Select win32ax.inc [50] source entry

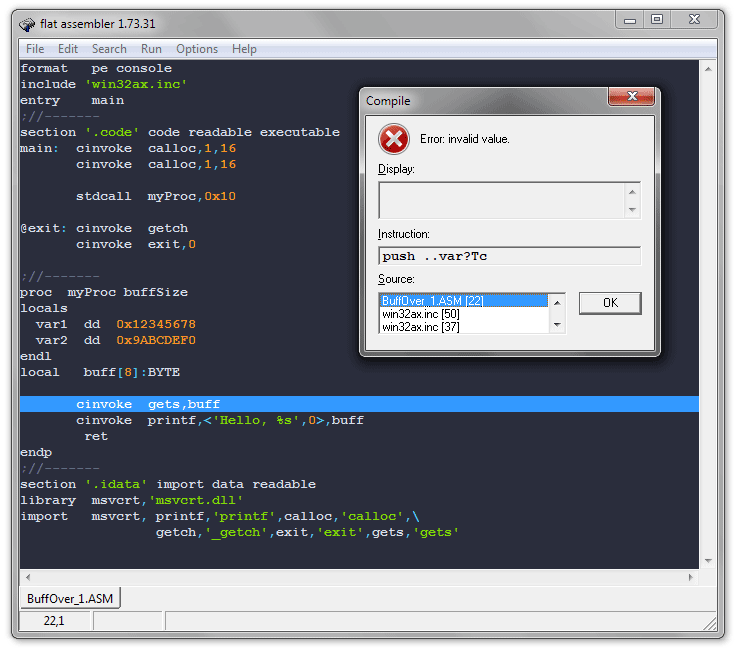click(x=463, y=313)
